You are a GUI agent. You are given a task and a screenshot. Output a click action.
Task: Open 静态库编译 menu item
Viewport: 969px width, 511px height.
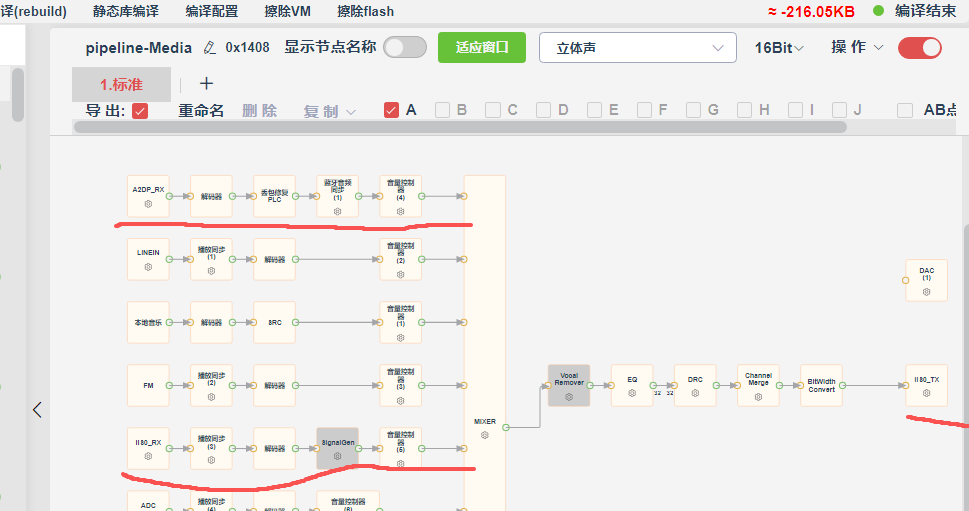(x=126, y=11)
